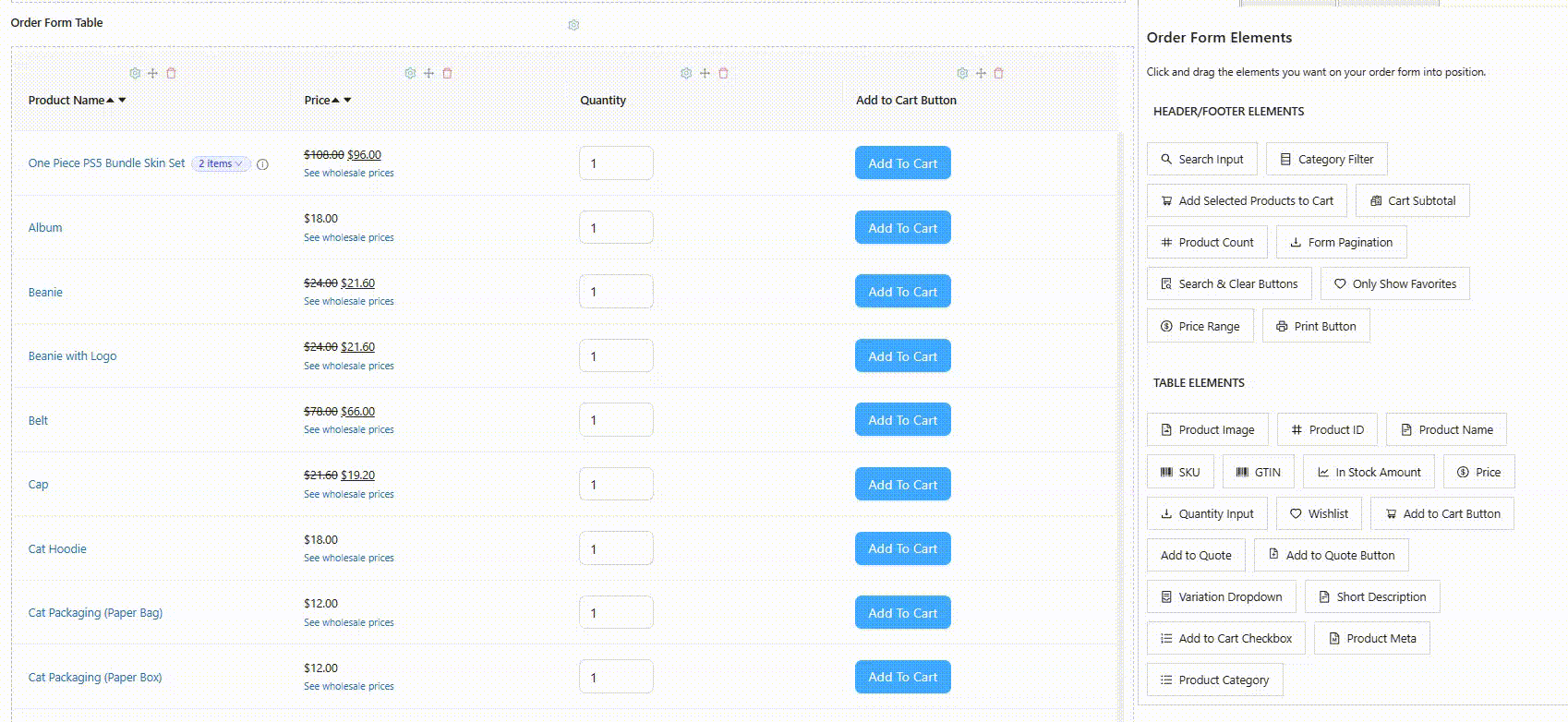
Task: Pick the Add Selected Products to Cart element
Action: [1247, 200]
